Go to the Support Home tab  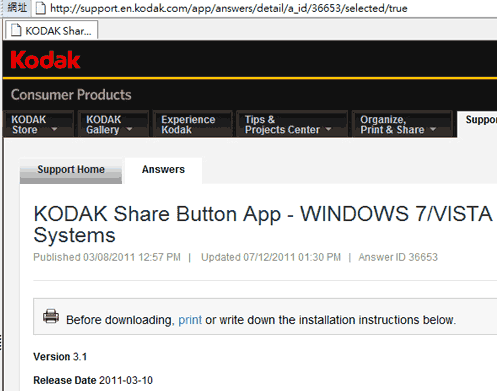coord(71,170)
